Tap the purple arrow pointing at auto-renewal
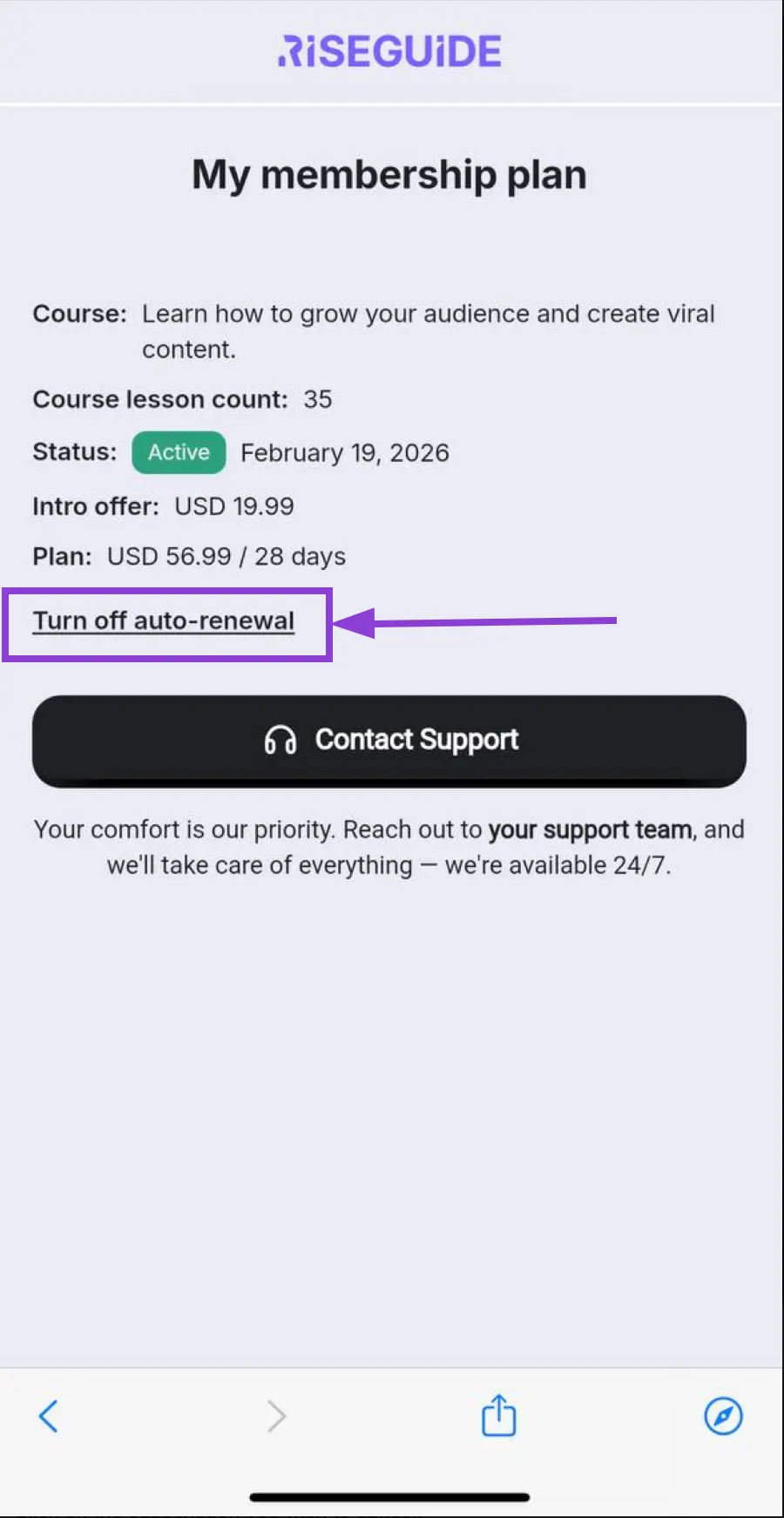This screenshot has width=784, height=1518. 479,620
